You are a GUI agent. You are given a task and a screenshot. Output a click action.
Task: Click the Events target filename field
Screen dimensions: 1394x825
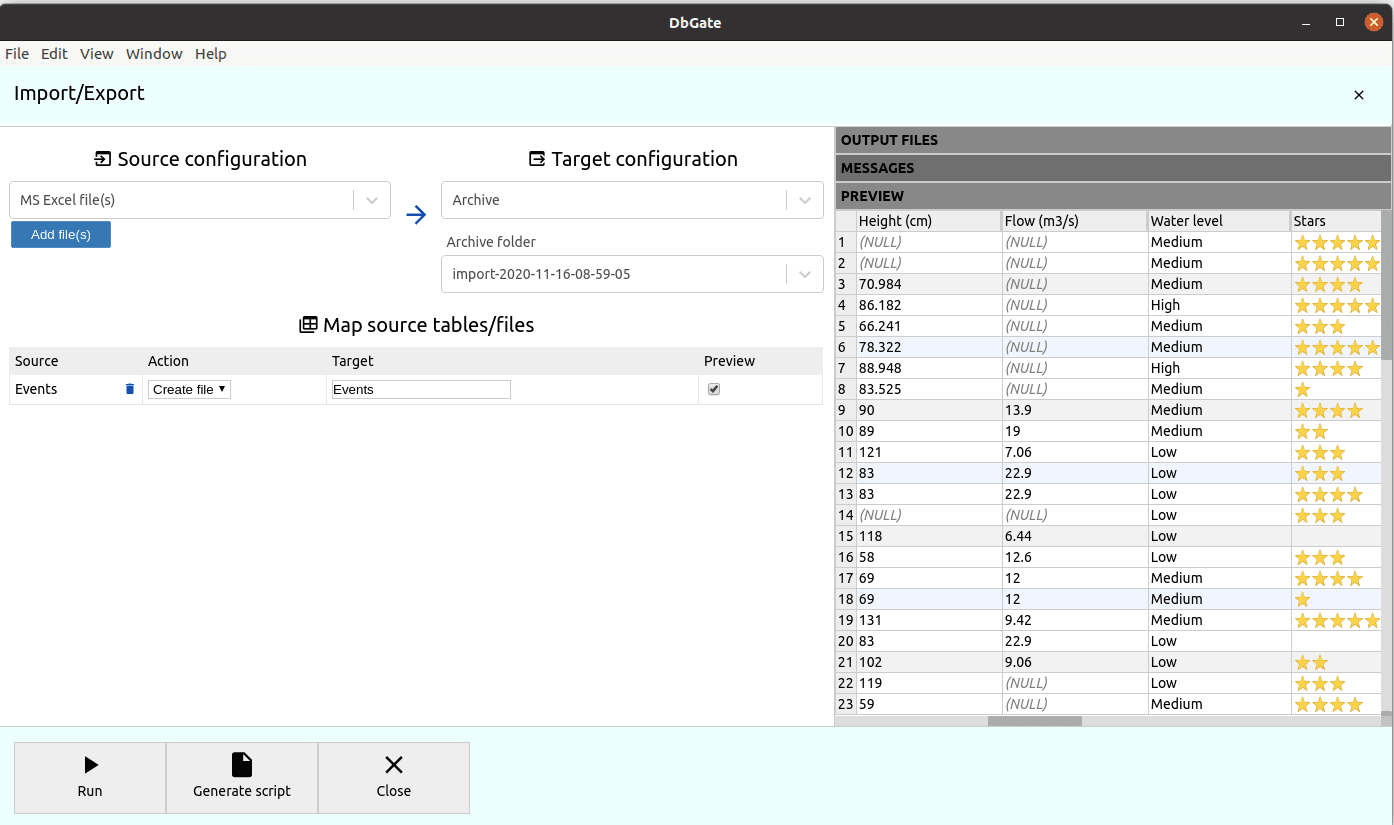pos(420,389)
